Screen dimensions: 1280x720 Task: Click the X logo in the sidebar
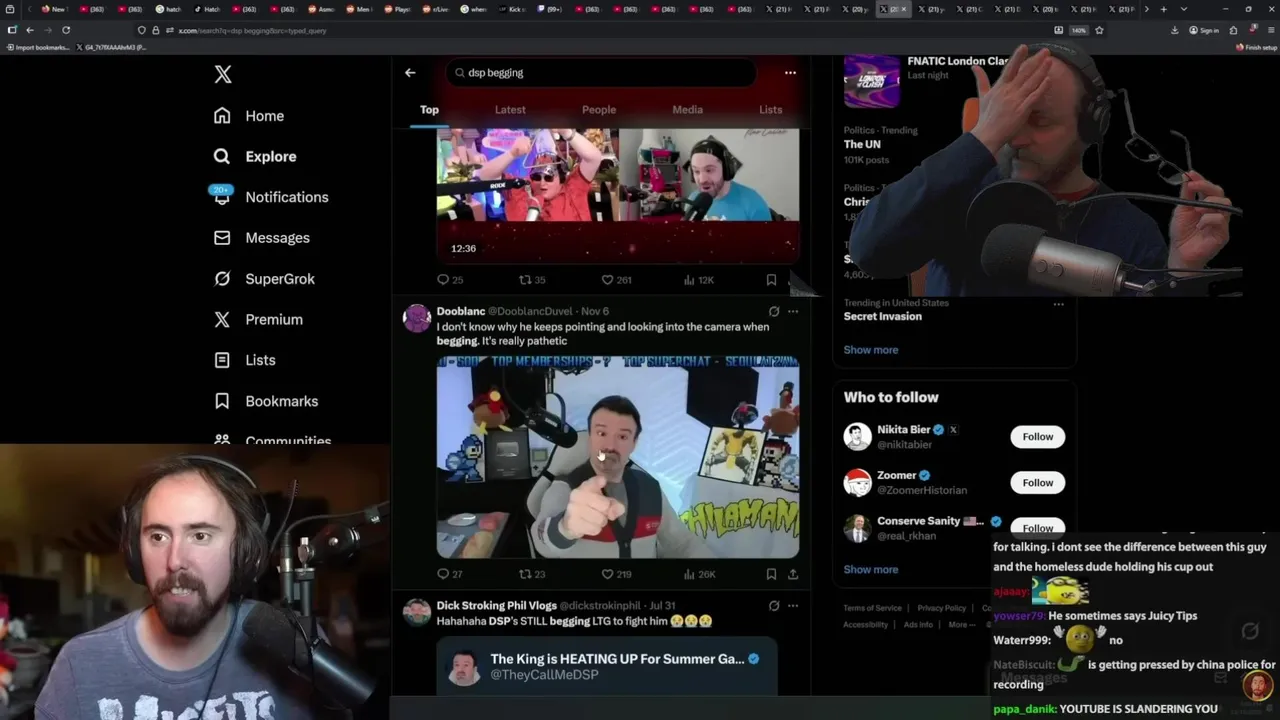(x=223, y=74)
